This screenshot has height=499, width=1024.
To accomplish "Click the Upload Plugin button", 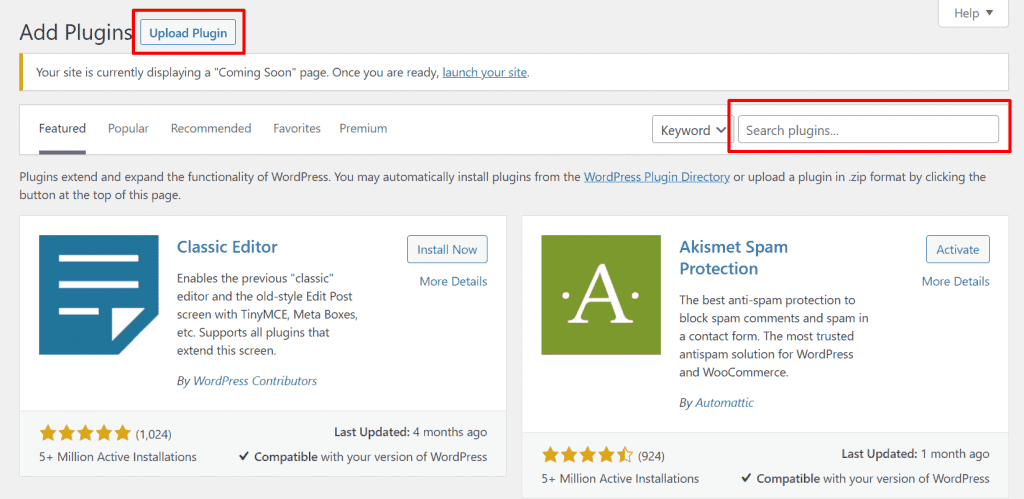I will coord(188,33).
